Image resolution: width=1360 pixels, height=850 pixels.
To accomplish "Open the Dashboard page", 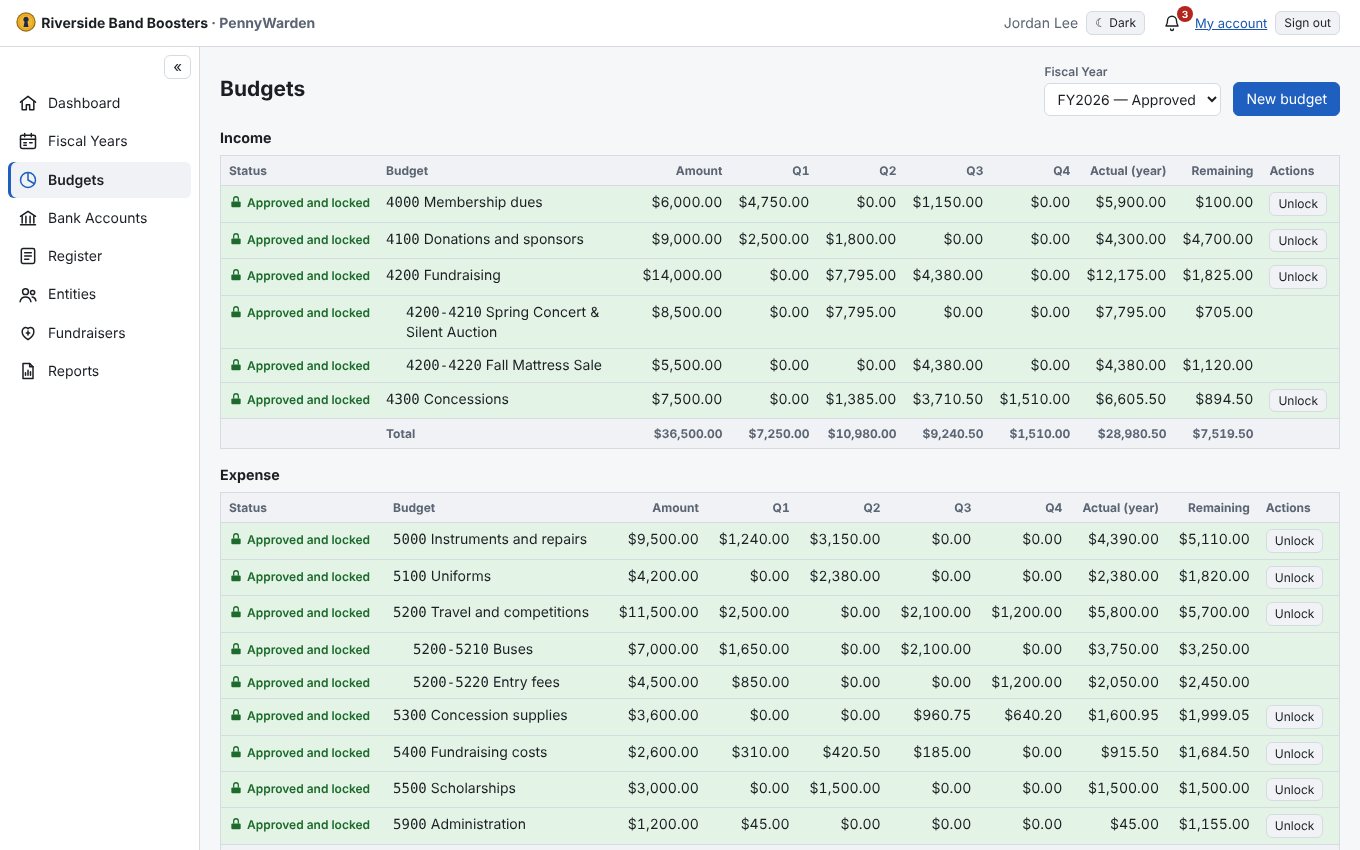I will click(99, 103).
